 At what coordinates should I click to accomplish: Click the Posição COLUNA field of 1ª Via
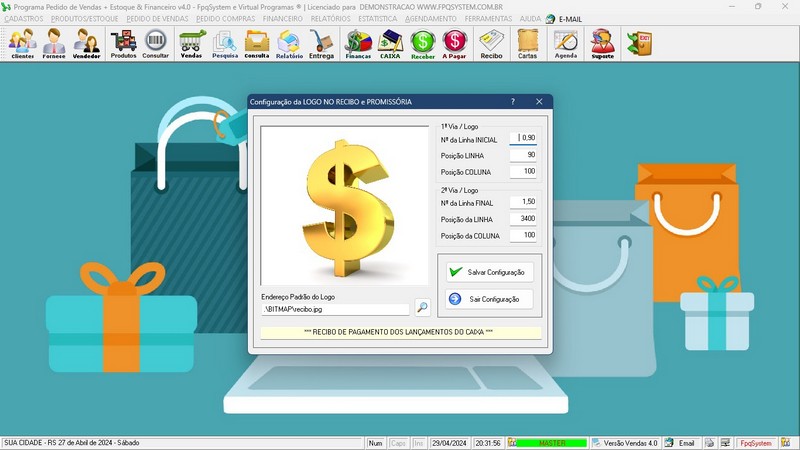523,171
